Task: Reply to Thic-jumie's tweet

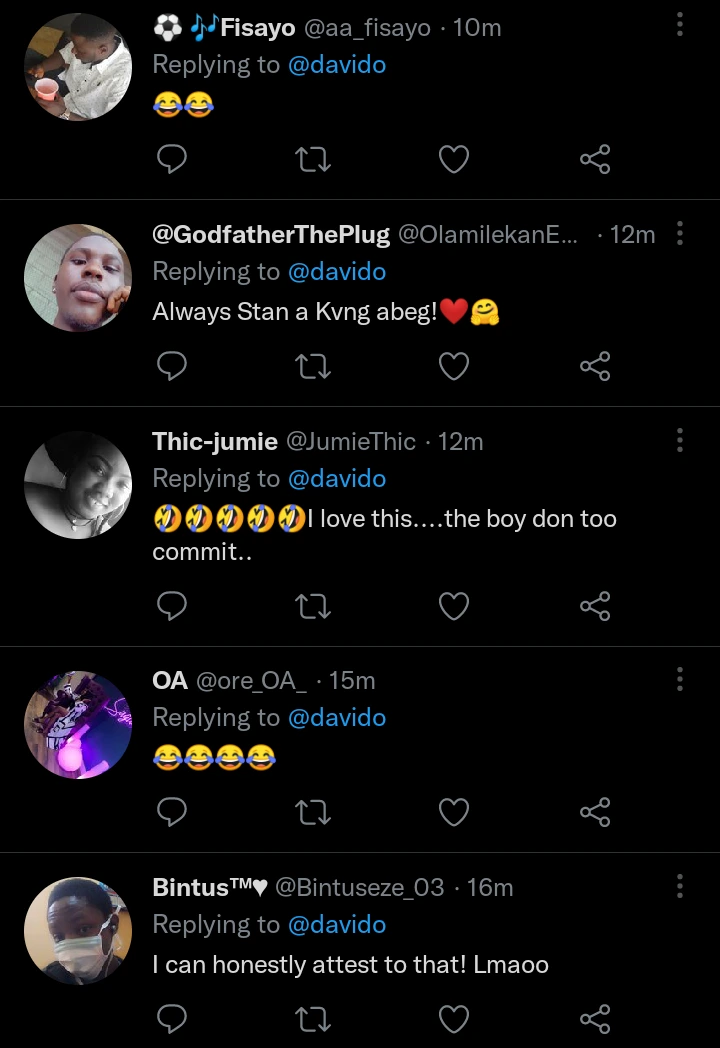Action: coord(173,606)
